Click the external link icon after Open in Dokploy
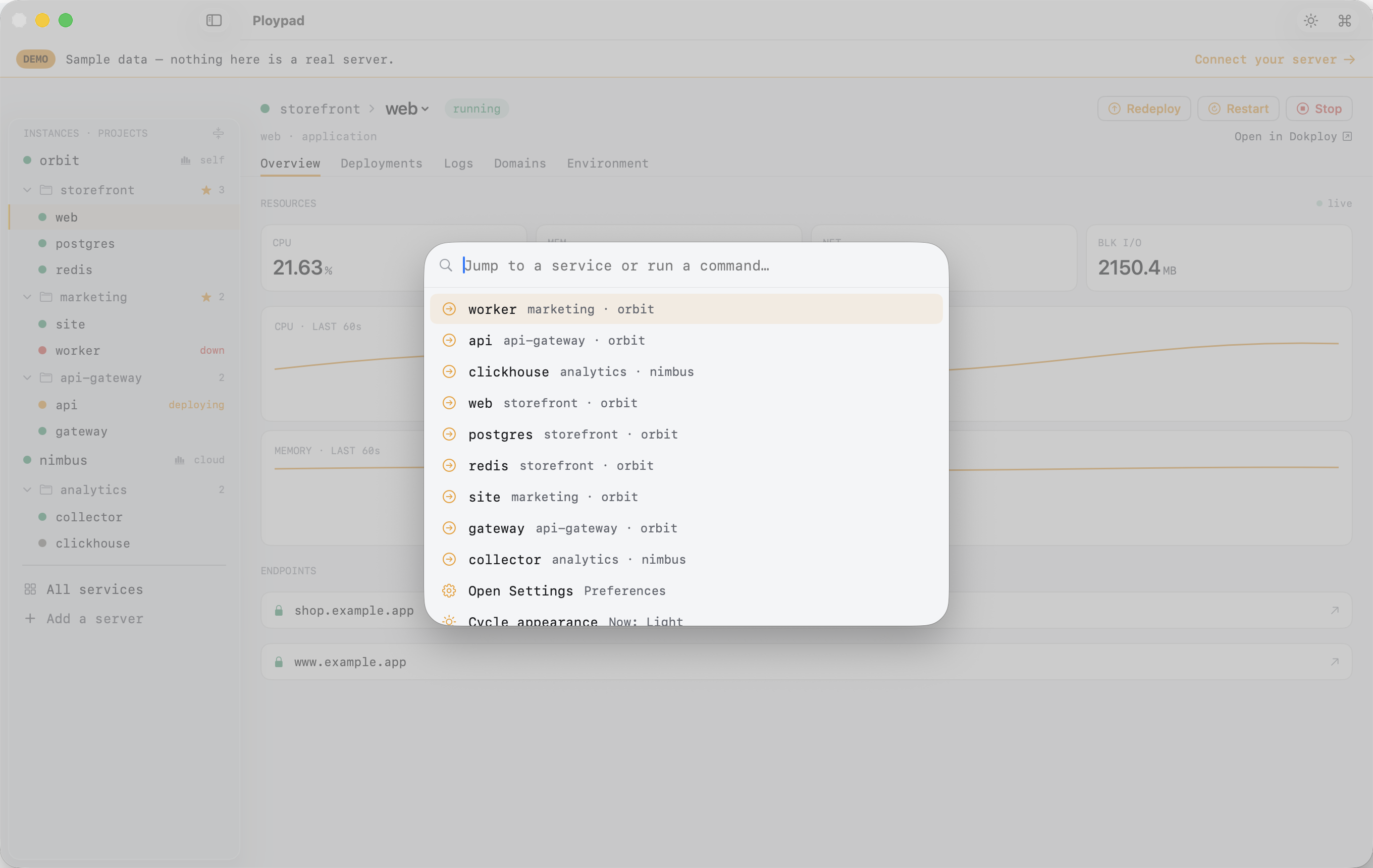1373x868 pixels. 1347,136
